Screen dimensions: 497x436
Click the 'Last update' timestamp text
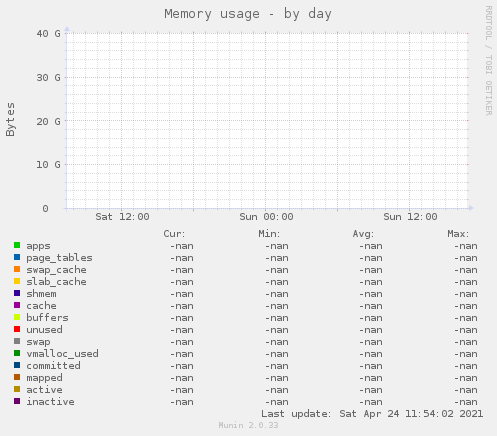(x=372, y=414)
